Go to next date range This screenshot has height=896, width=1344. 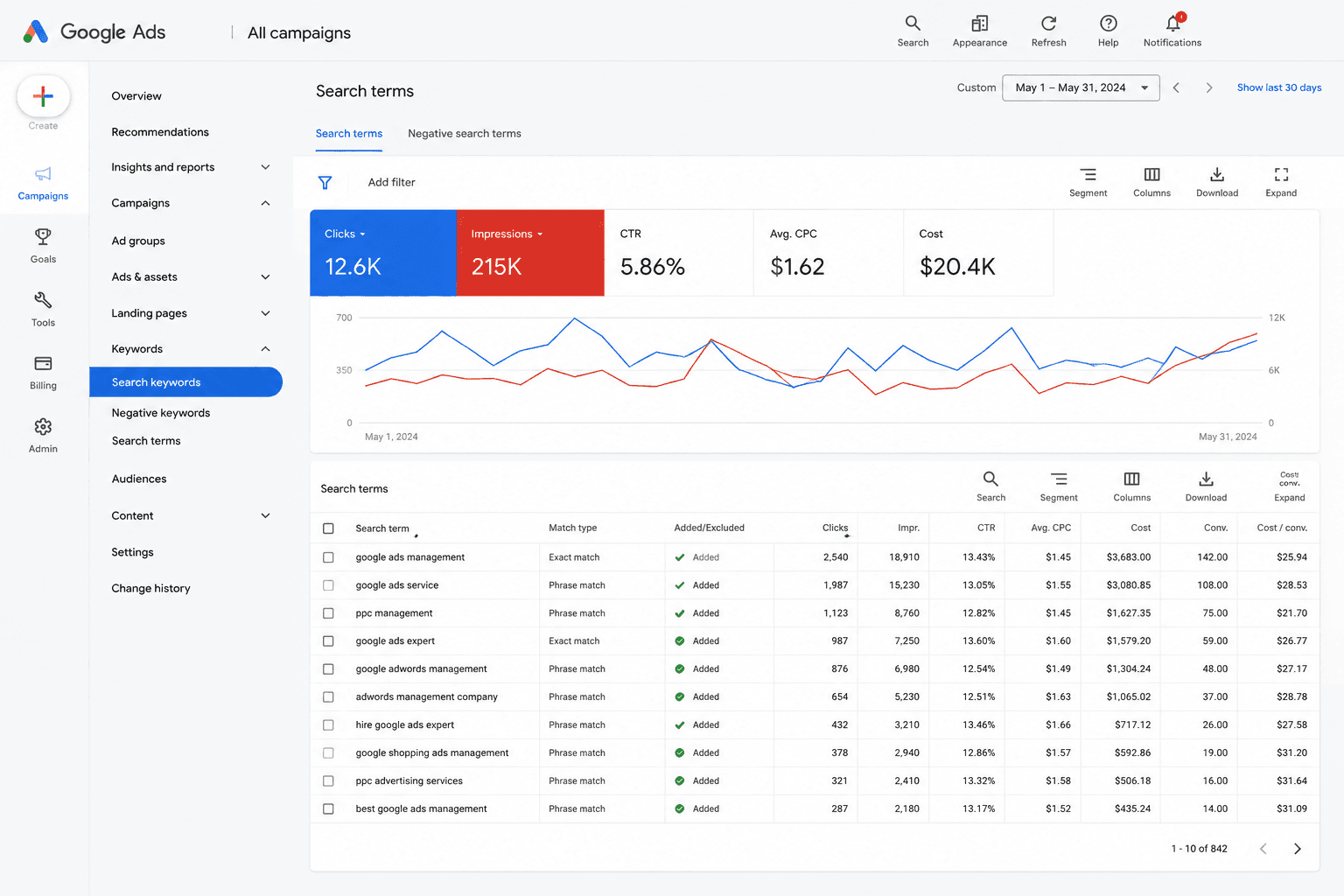click(x=1209, y=87)
